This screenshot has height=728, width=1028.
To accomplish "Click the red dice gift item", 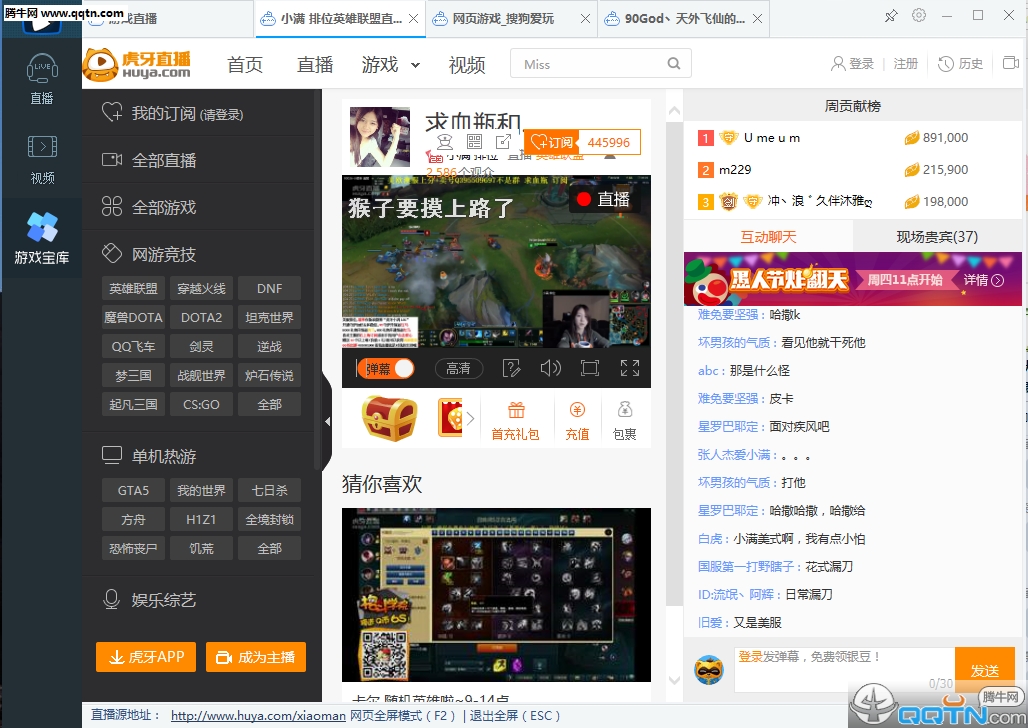I will (x=450, y=418).
